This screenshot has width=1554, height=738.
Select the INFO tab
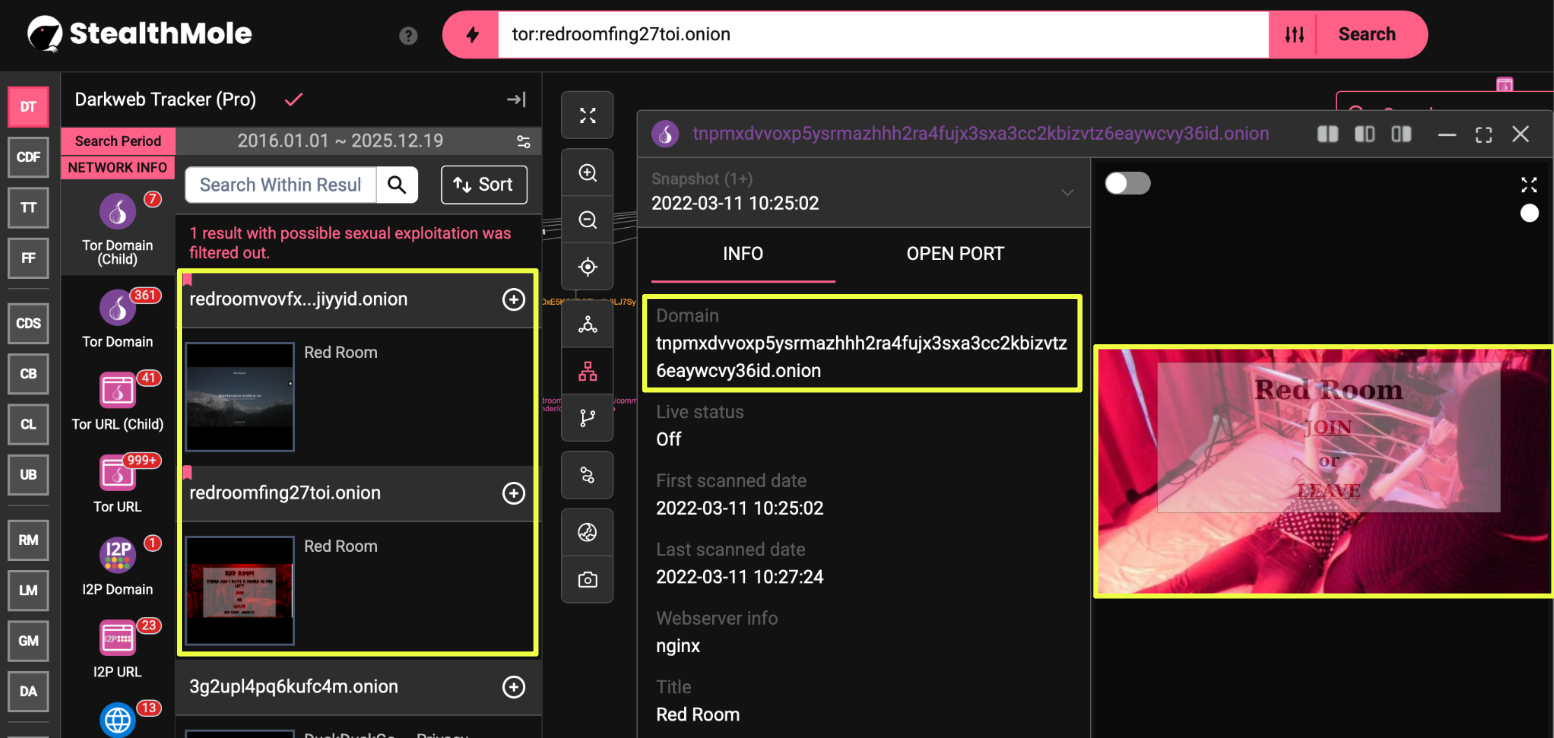click(742, 254)
